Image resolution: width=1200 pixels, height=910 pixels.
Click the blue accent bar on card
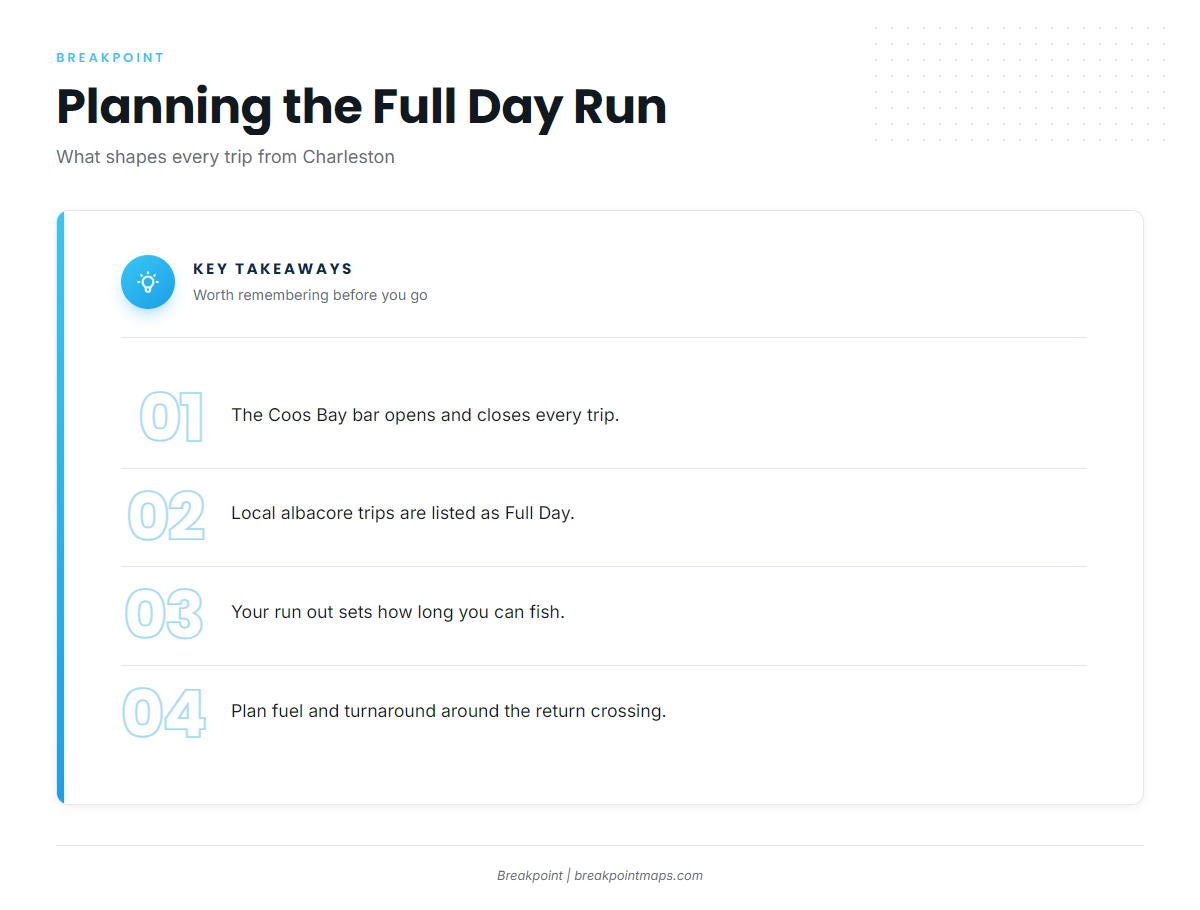[60, 507]
